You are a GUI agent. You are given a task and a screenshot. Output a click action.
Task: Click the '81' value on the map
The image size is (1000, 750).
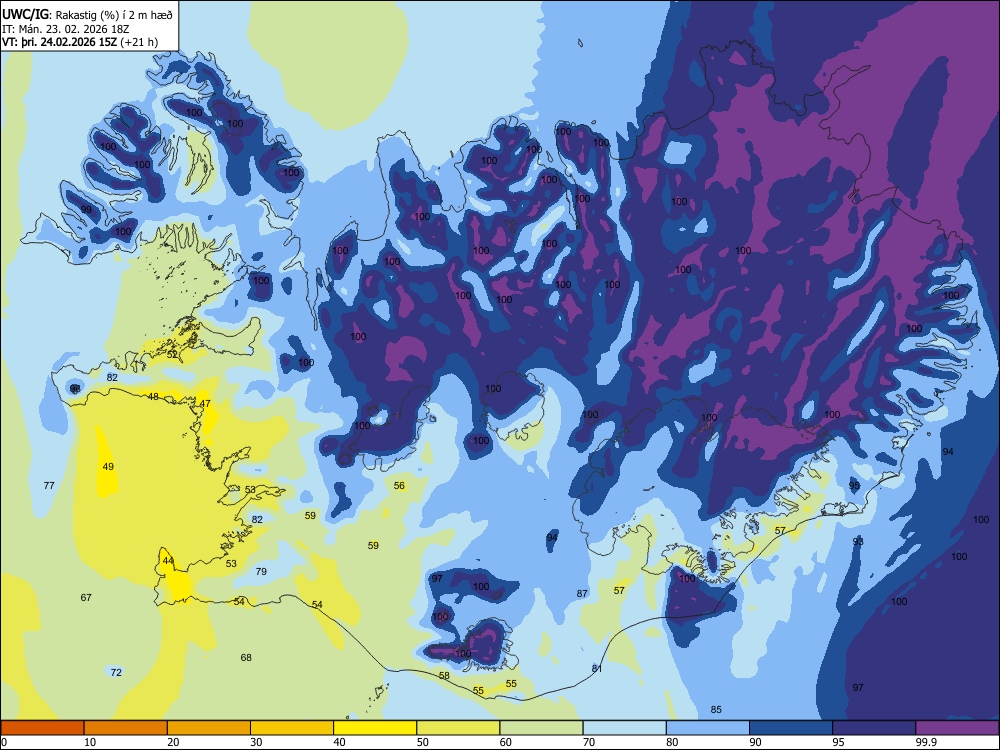pyautogui.click(x=597, y=668)
